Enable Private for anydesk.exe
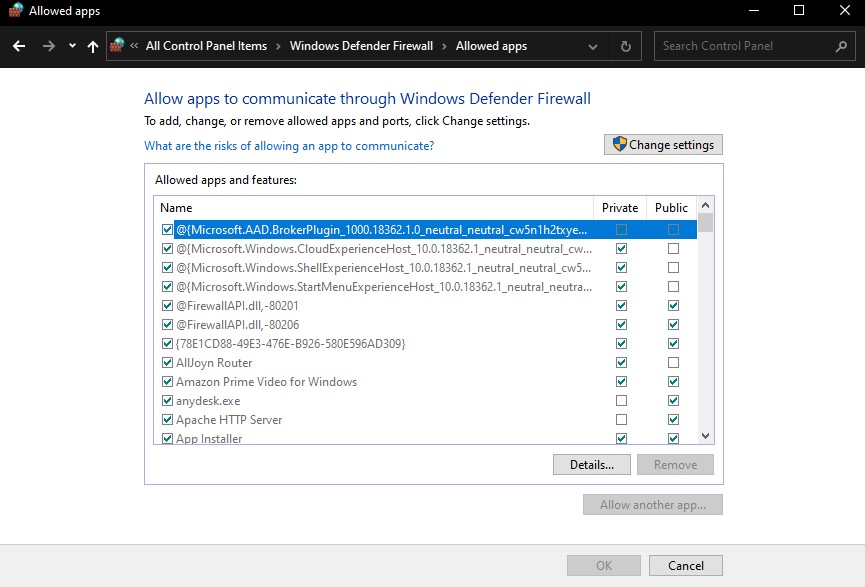Image resolution: width=865 pixels, height=587 pixels. point(622,401)
